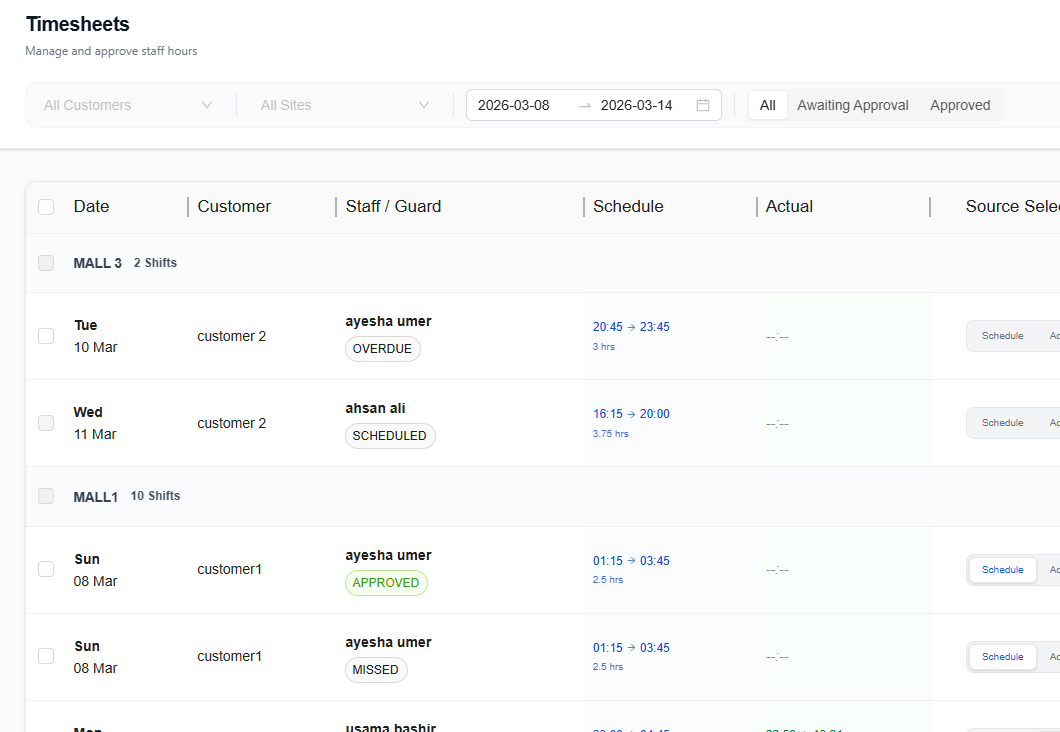
Task: Choose Schedule source for APPROVED row
Action: pyautogui.click(x=1003, y=570)
